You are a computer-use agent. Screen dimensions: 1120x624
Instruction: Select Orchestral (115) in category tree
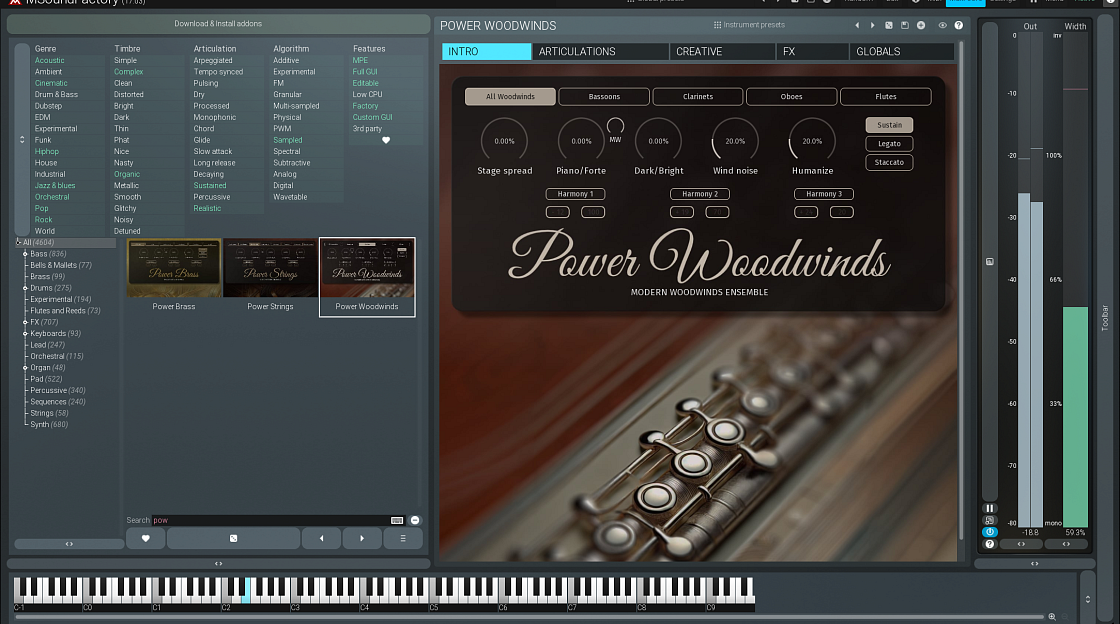(57, 356)
